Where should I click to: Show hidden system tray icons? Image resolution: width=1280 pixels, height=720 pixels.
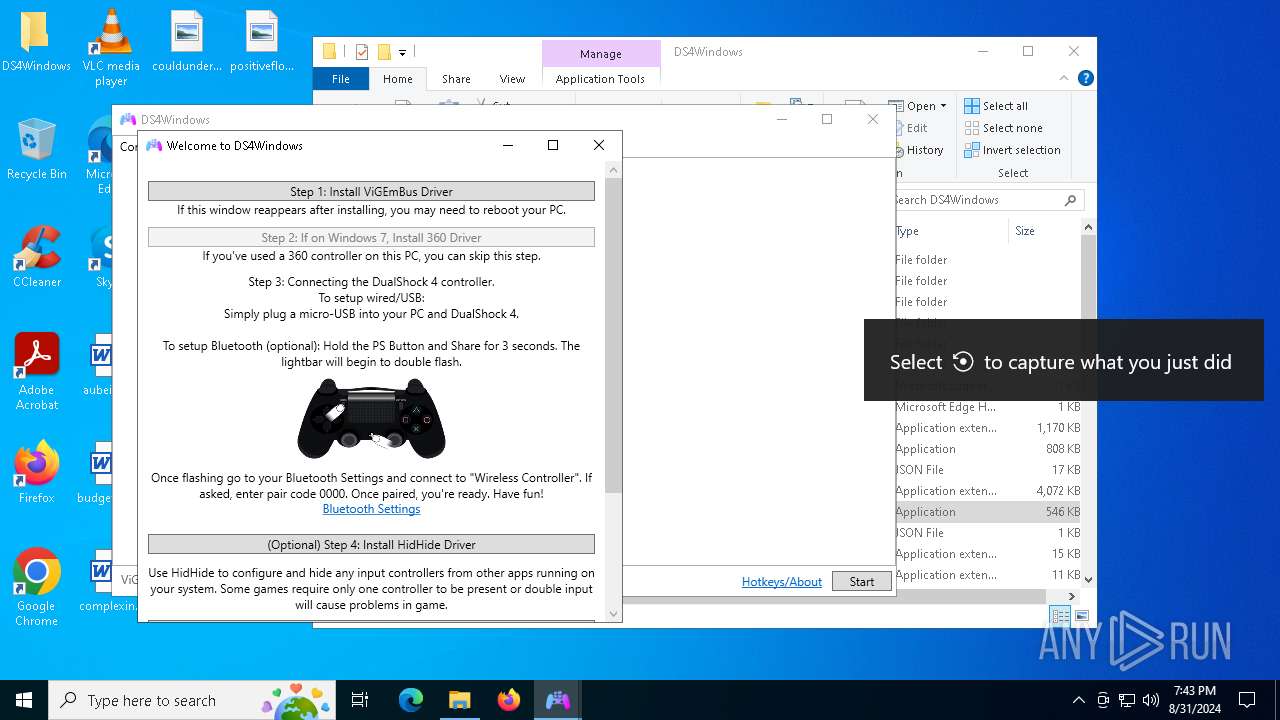tap(1078, 700)
